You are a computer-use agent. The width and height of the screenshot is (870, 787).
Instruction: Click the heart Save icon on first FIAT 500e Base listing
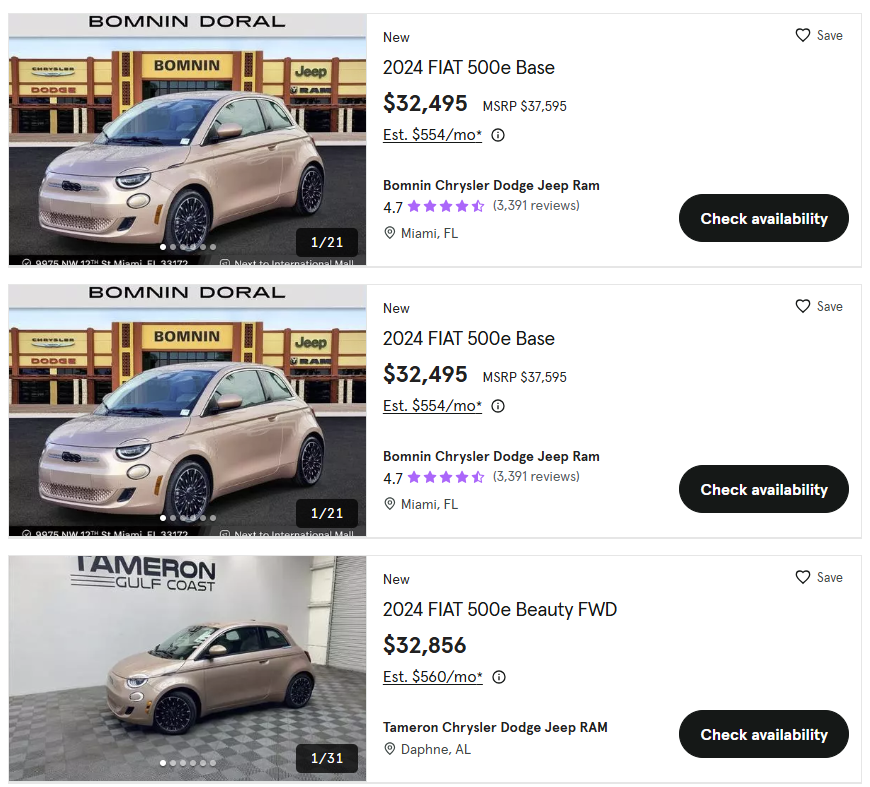802,35
